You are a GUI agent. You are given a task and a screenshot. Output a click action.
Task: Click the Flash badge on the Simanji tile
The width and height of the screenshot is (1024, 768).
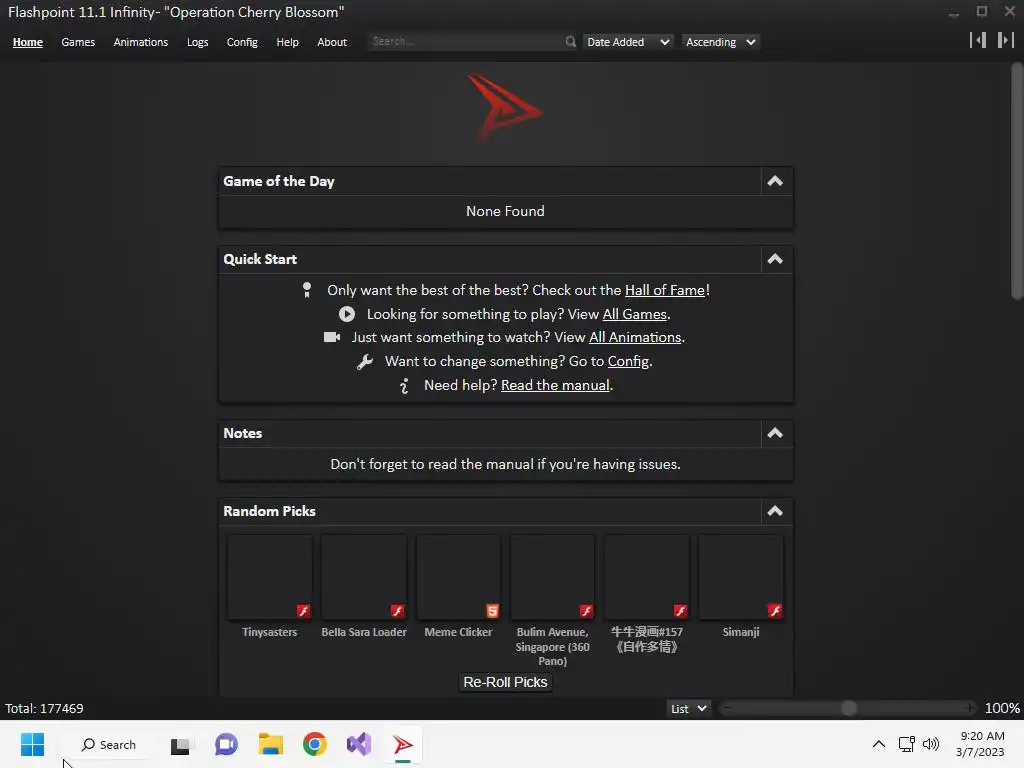click(x=775, y=611)
